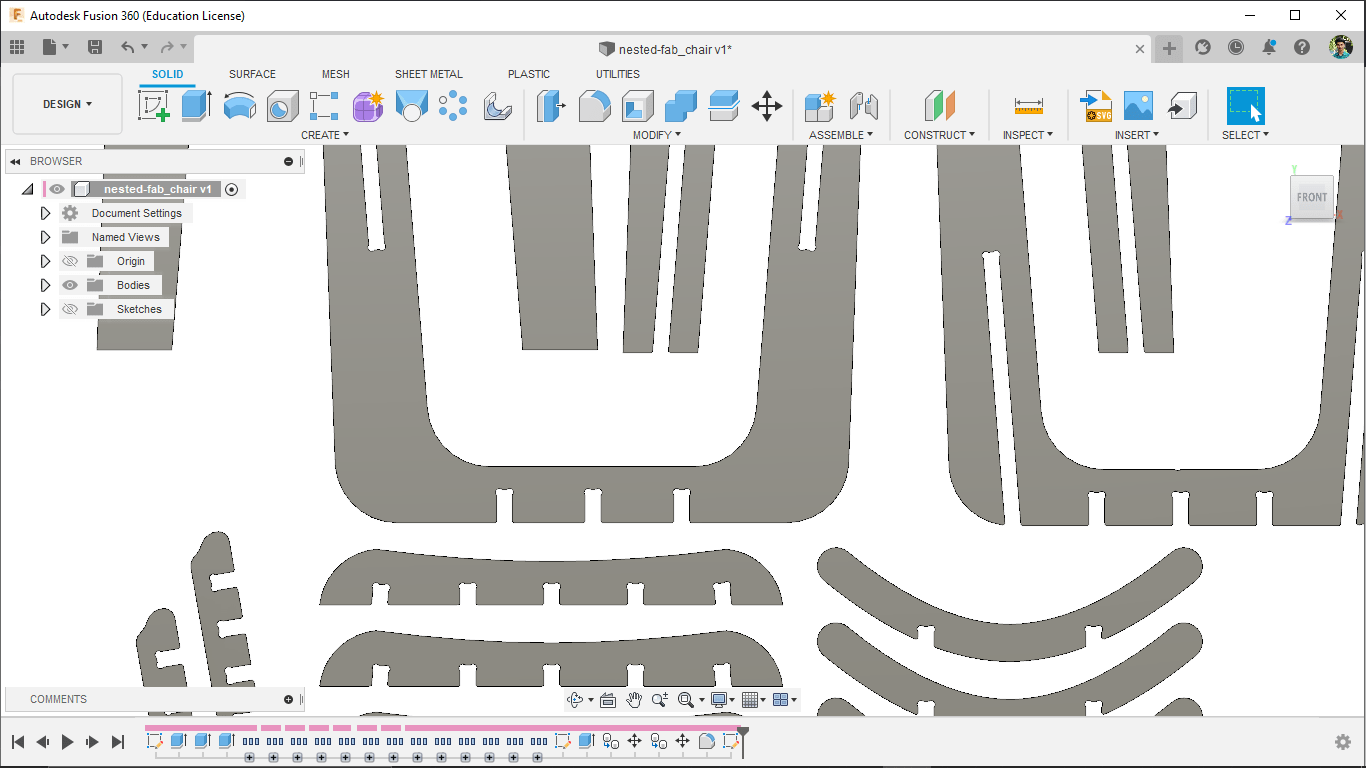The image size is (1366, 768).
Task: Select the Circular Pattern tool
Action: coord(453,105)
